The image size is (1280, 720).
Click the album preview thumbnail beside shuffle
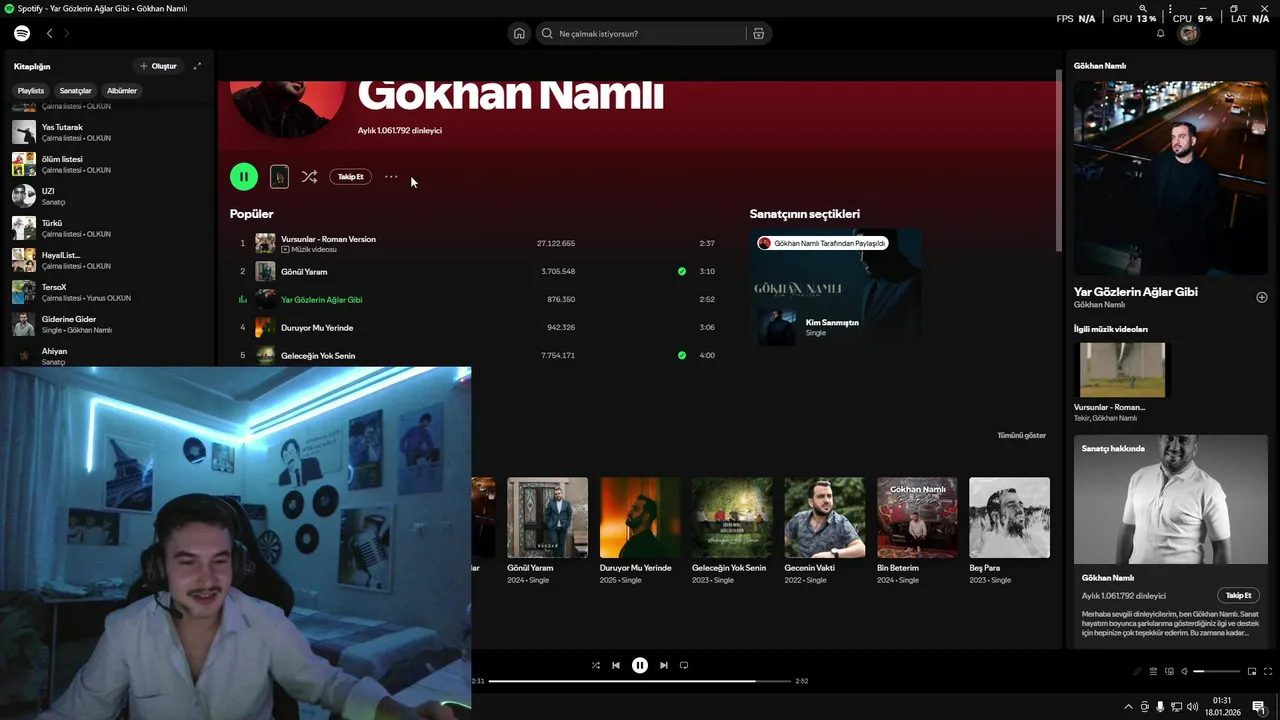(279, 176)
